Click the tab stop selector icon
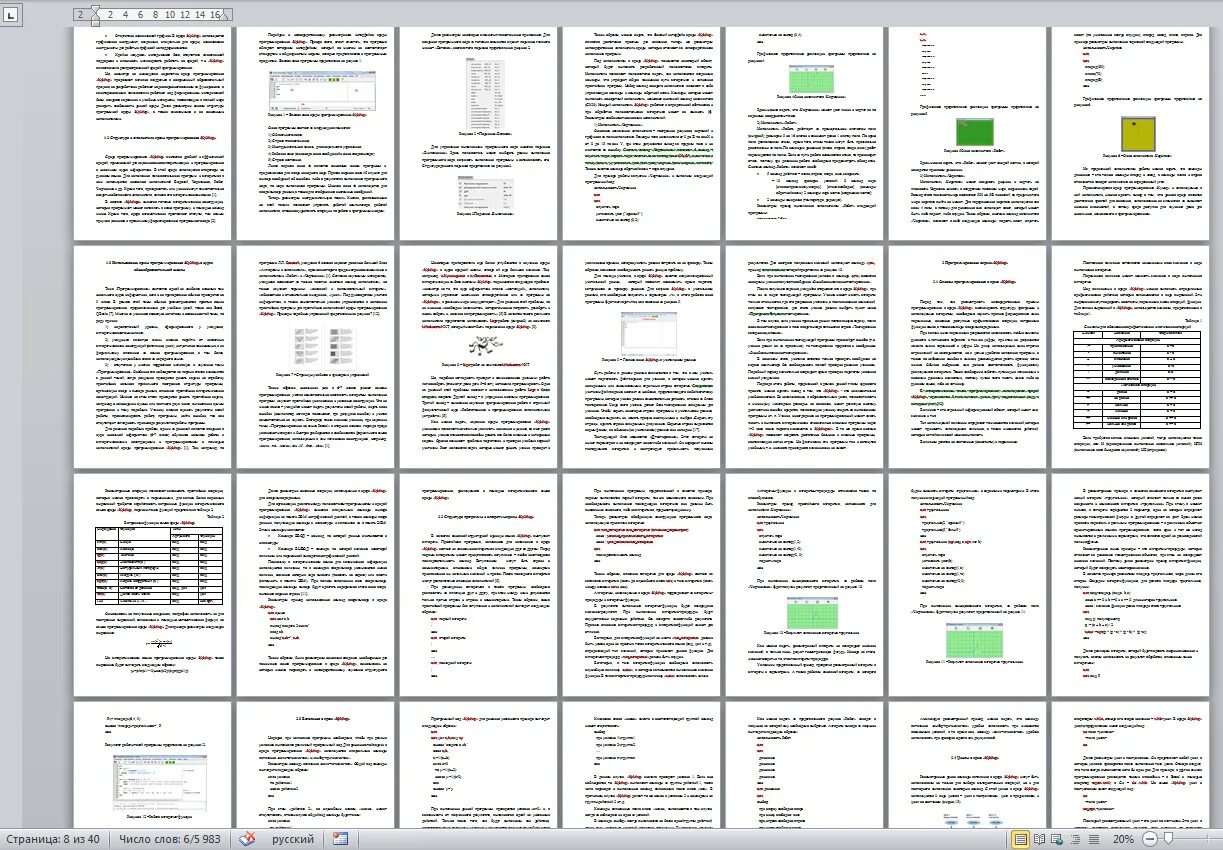Image resolution: width=1223 pixels, height=850 pixels. (x=10, y=16)
